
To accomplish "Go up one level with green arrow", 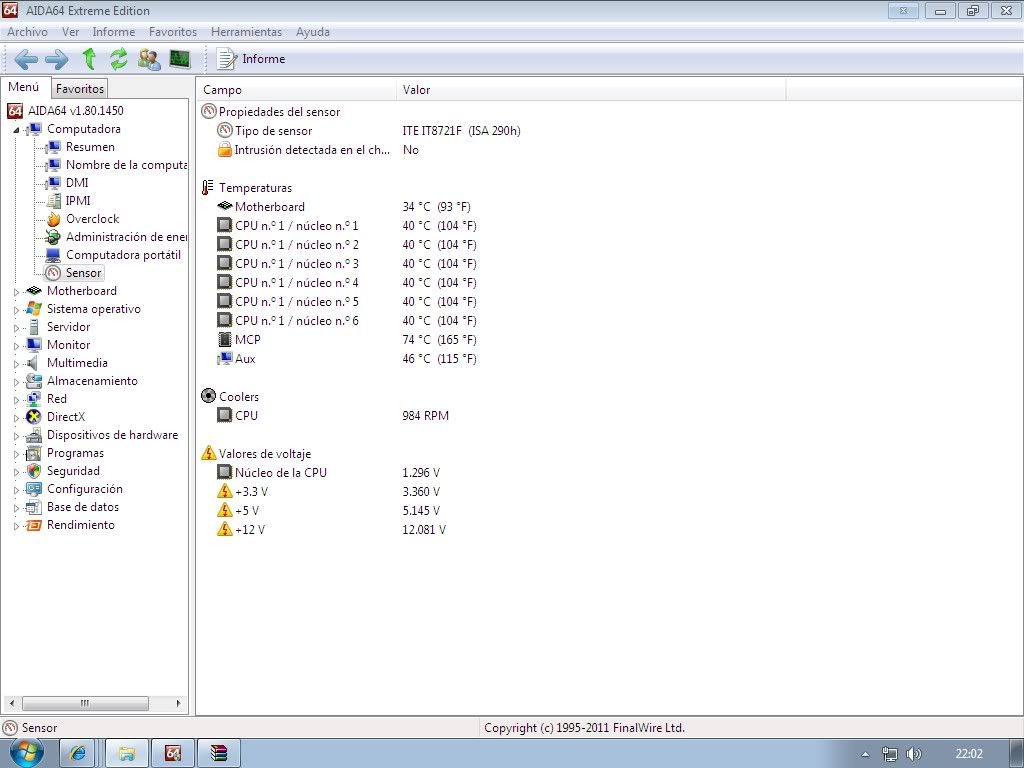I will [x=89, y=59].
